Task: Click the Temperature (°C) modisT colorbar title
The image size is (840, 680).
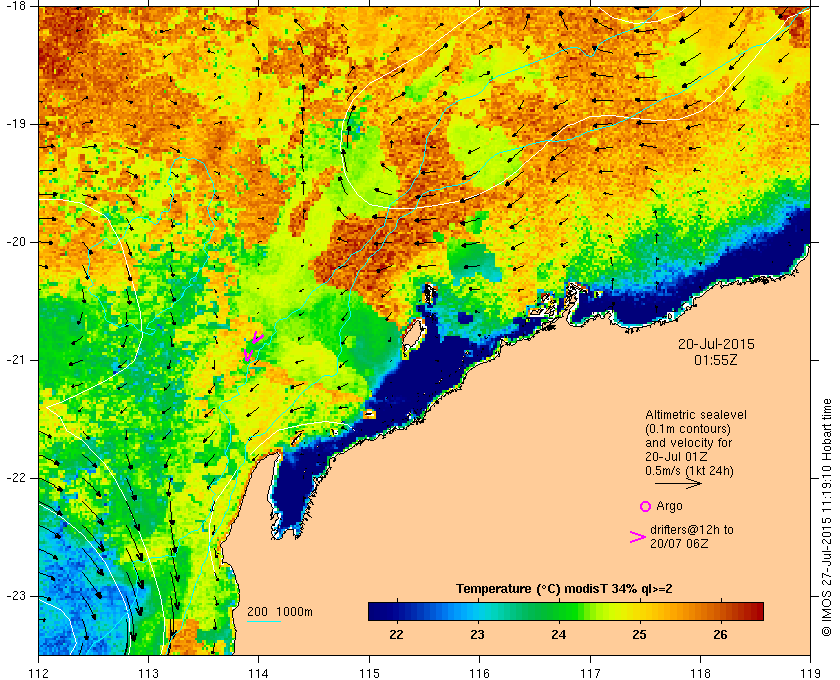Action: pyautogui.click(x=564, y=589)
